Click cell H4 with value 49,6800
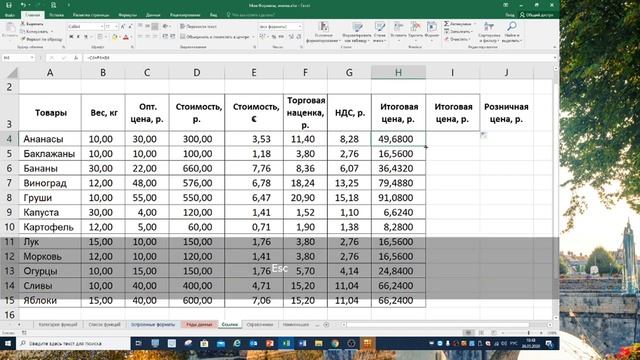The height and width of the screenshot is (360, 640). 398,139
